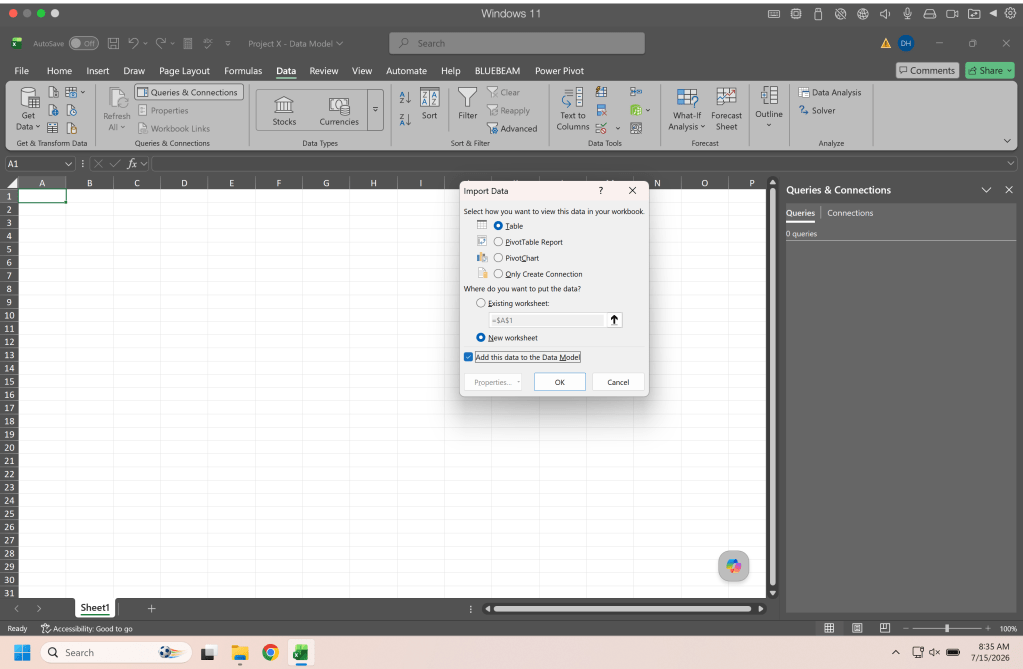Collapse the ribbon with the chevron

(1007, 141)
